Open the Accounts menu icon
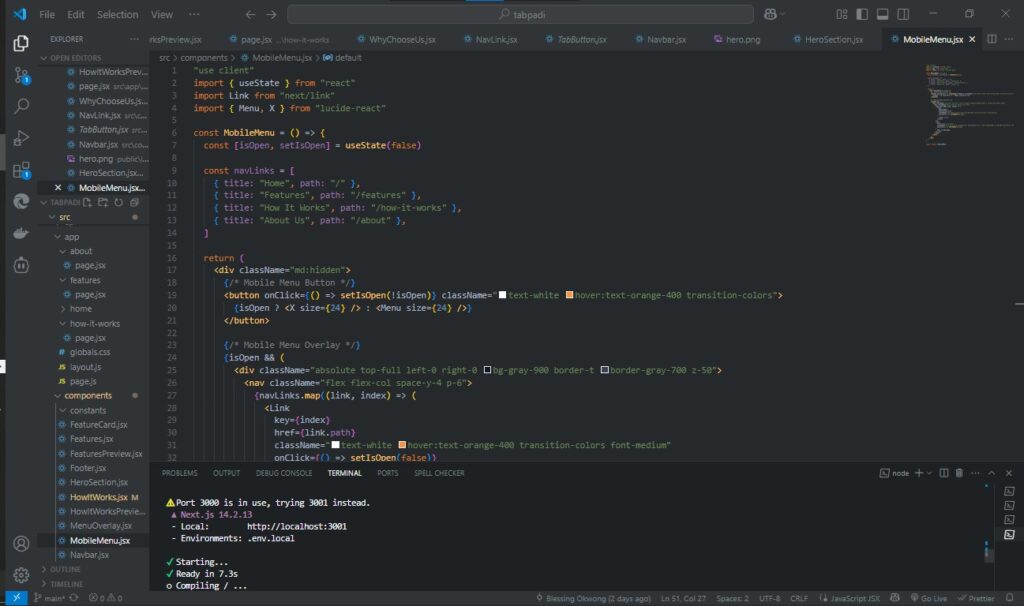The image size is (1024, 606). pyautogui.click(x=21, y=544)
